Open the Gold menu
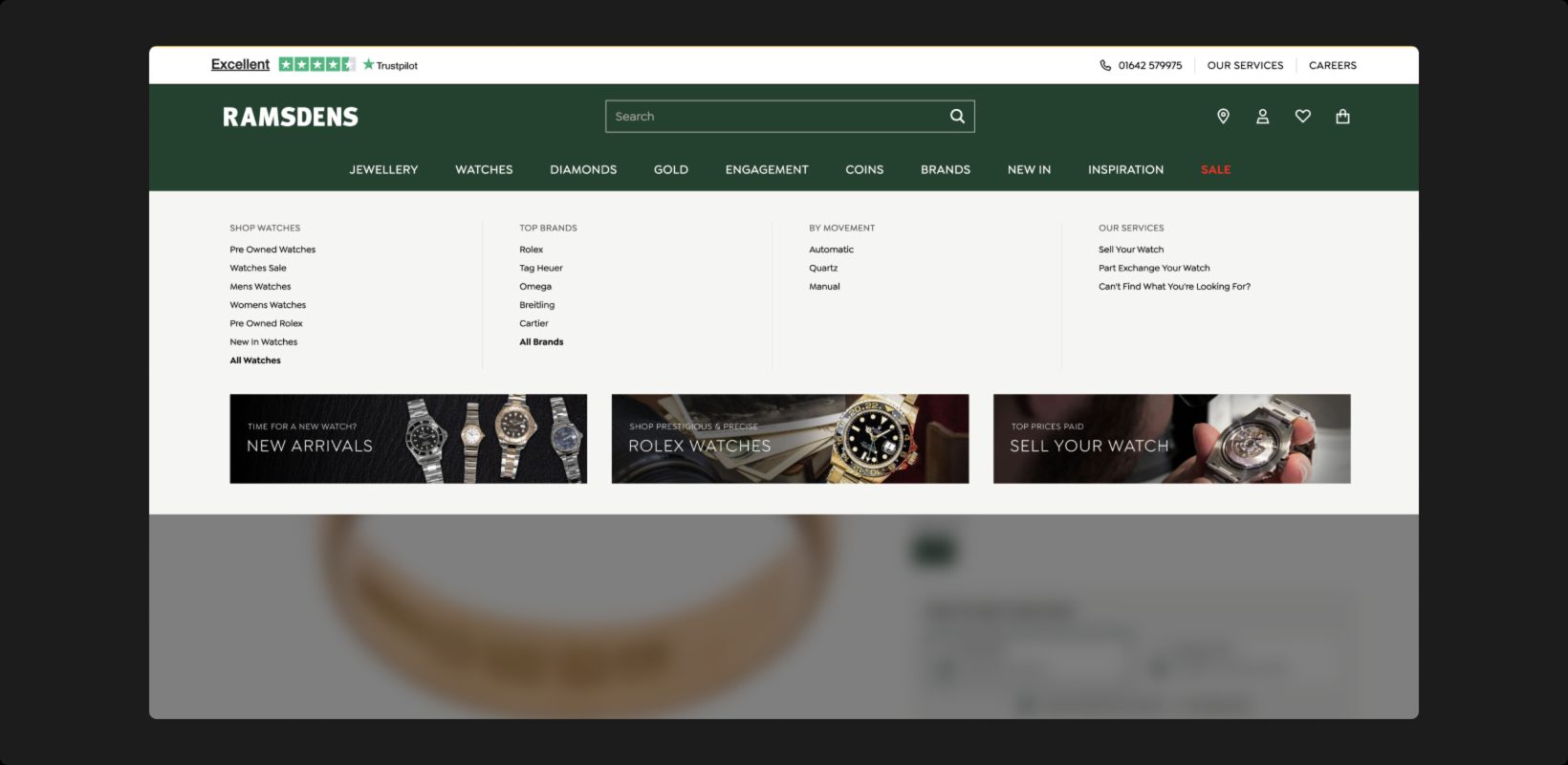Image resolution: width=1568 pixels, height=765 pixels. [x=671, y=170]
